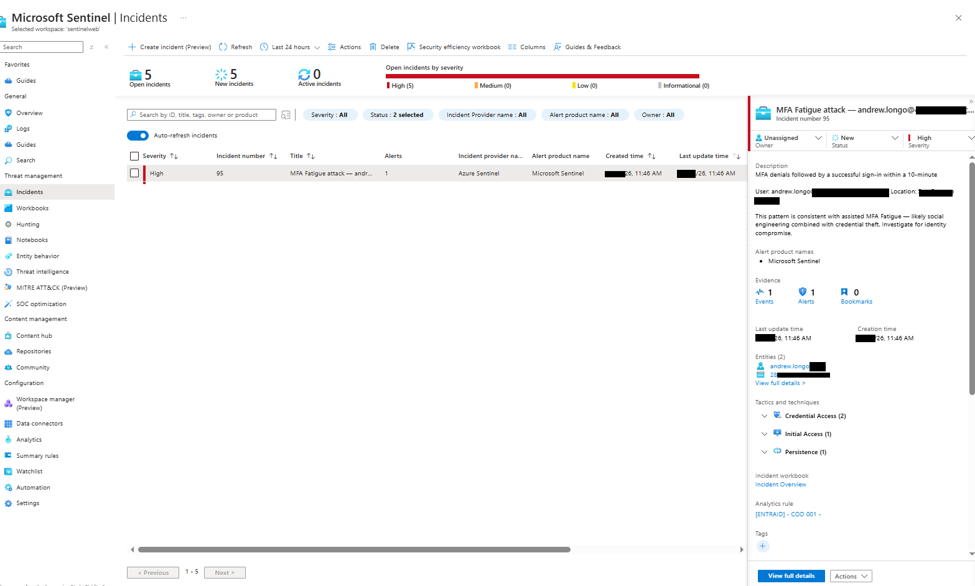Open Guides & Feedback
Screen dimensions: 975x586
pos(587,47)
